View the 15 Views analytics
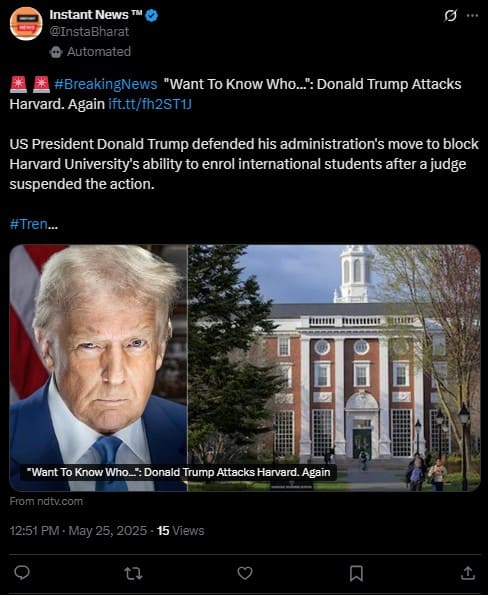The width and height of the screenshot is (488, 595). pos(181,530)
